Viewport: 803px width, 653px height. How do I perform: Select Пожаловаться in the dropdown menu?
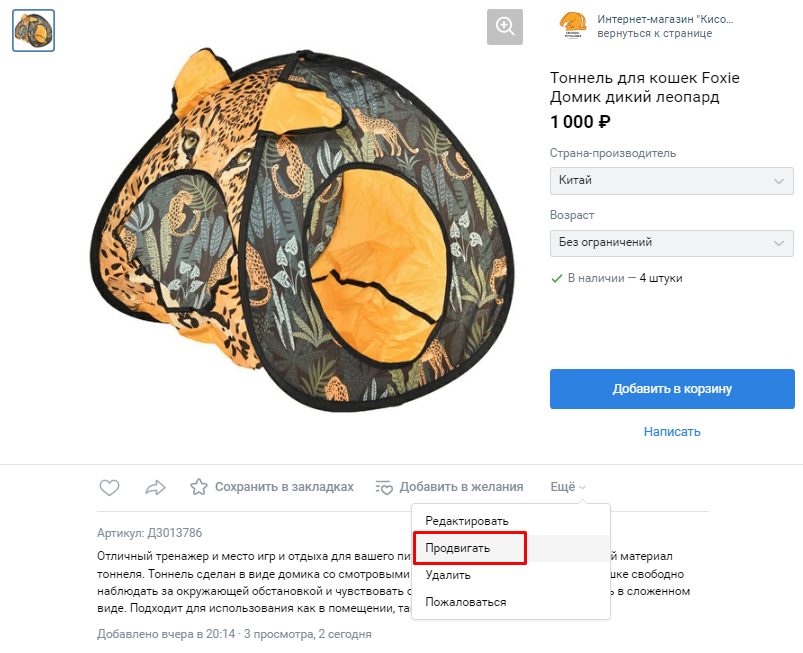(466, 602)
